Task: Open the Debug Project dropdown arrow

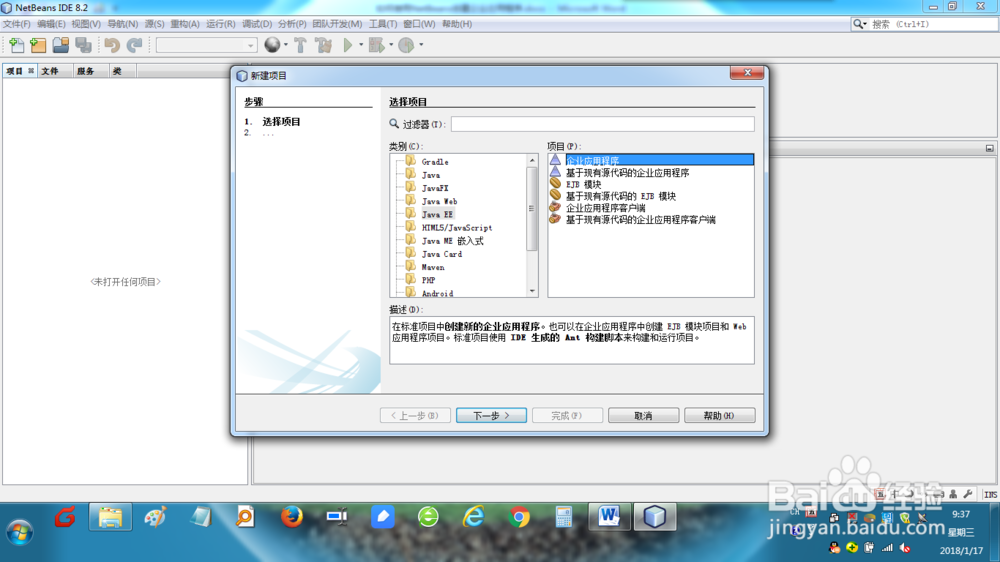Action: point(391,45)
